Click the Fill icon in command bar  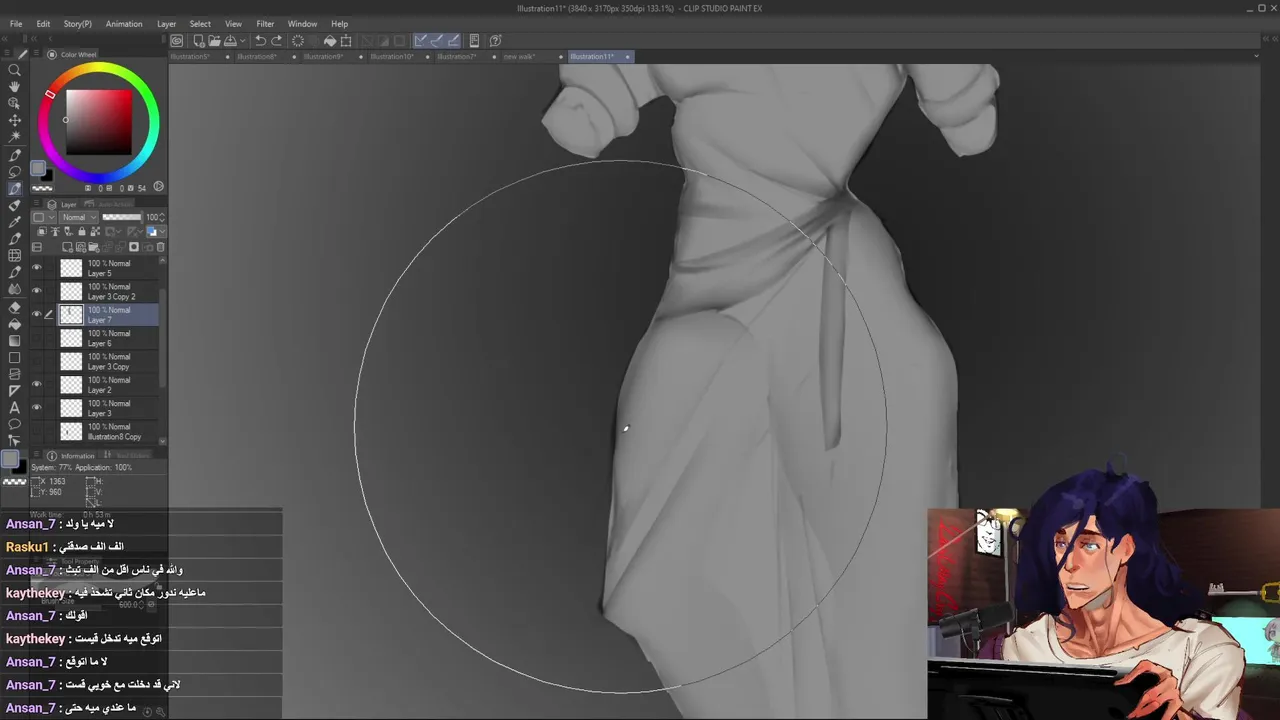point(329,41)
